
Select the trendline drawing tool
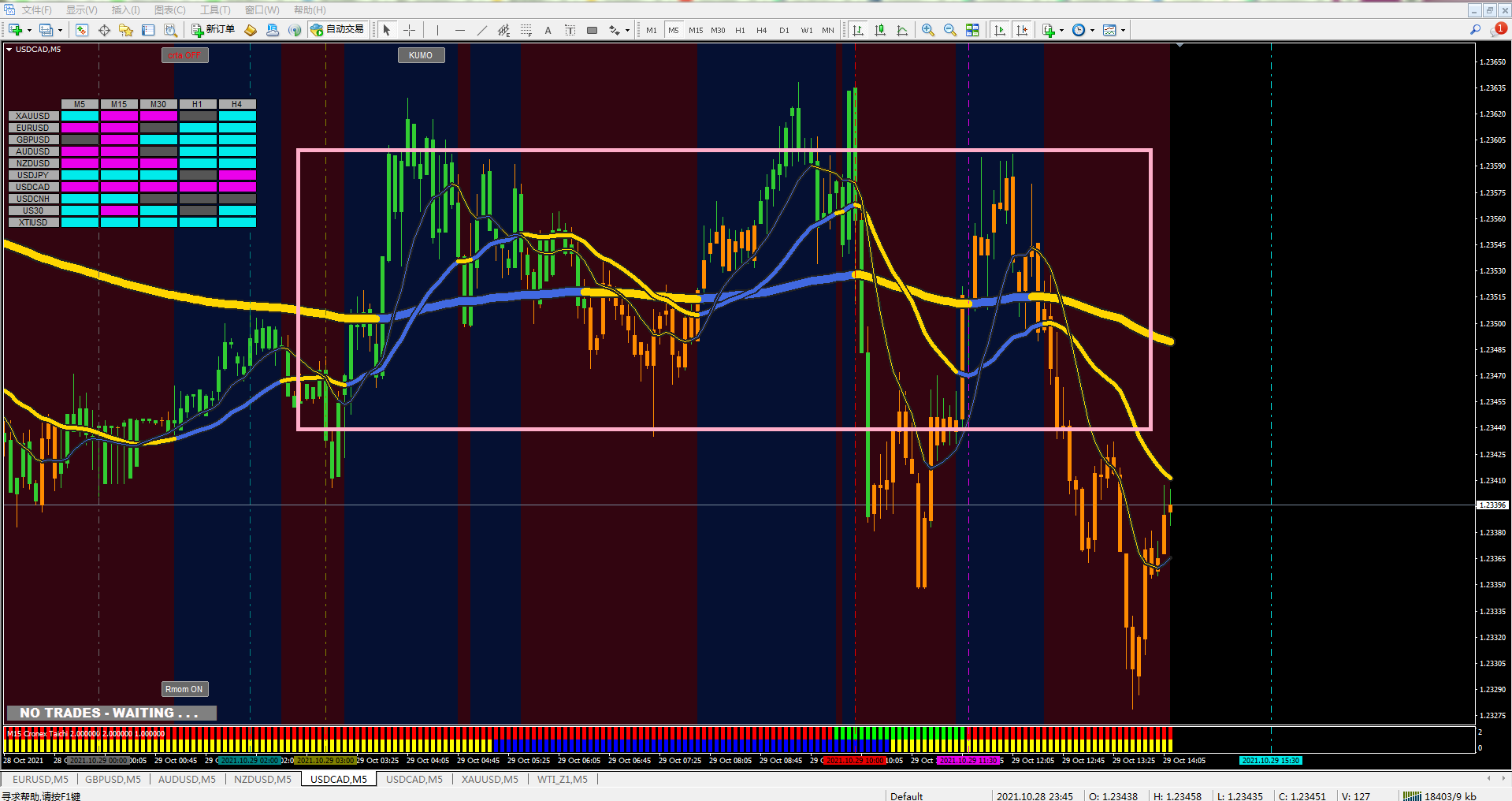coord(482,30)
